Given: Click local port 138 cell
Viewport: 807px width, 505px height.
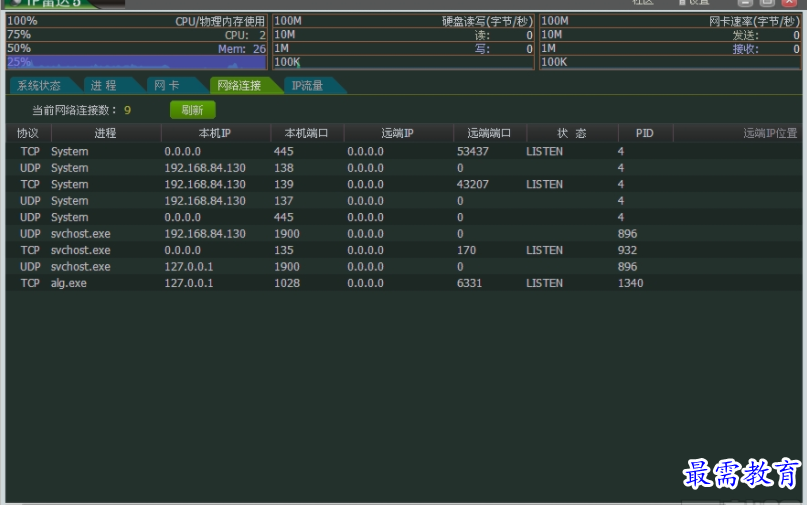Looking at the screenshot, I should pyautogui.click(x=284, y=168).
